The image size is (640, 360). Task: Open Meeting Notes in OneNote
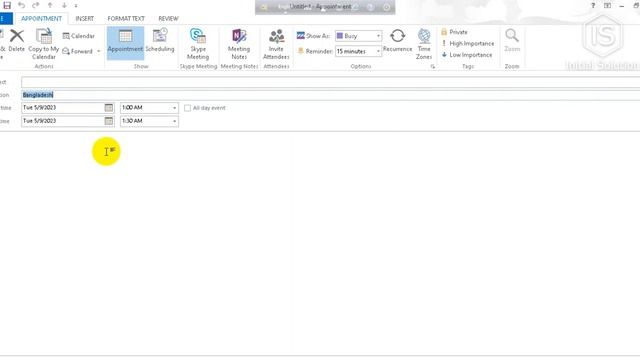click(239, 44)
